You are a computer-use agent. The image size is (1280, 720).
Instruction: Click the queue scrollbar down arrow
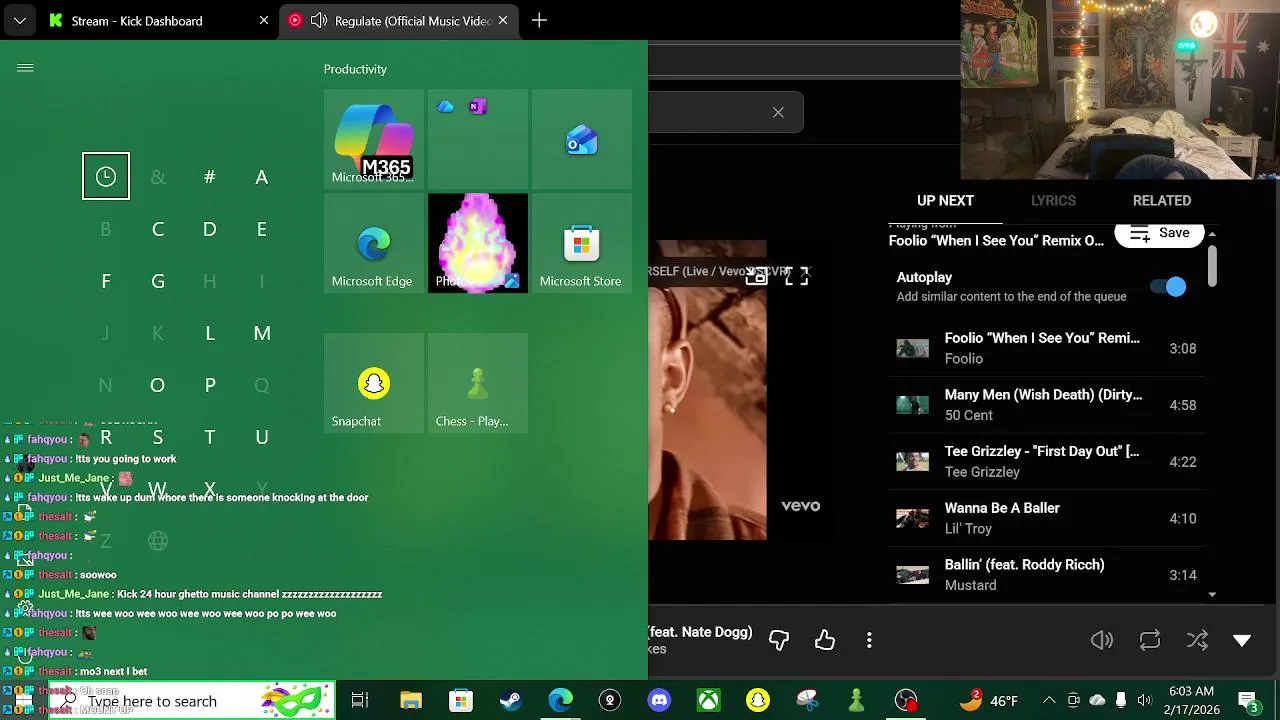[x=1212, y=594]
